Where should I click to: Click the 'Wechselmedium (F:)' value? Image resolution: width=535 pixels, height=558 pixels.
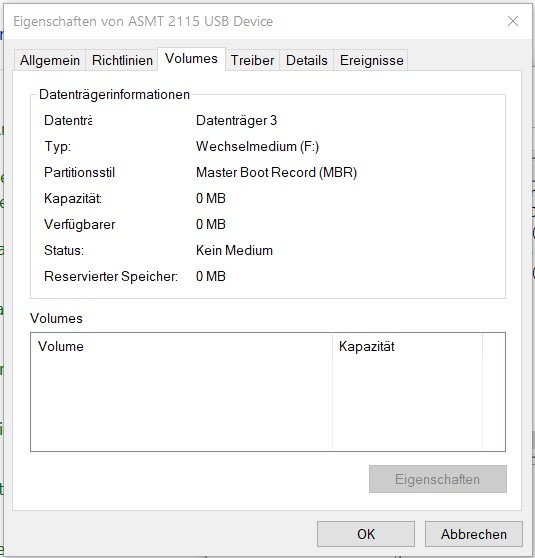(x=257, y=147)
